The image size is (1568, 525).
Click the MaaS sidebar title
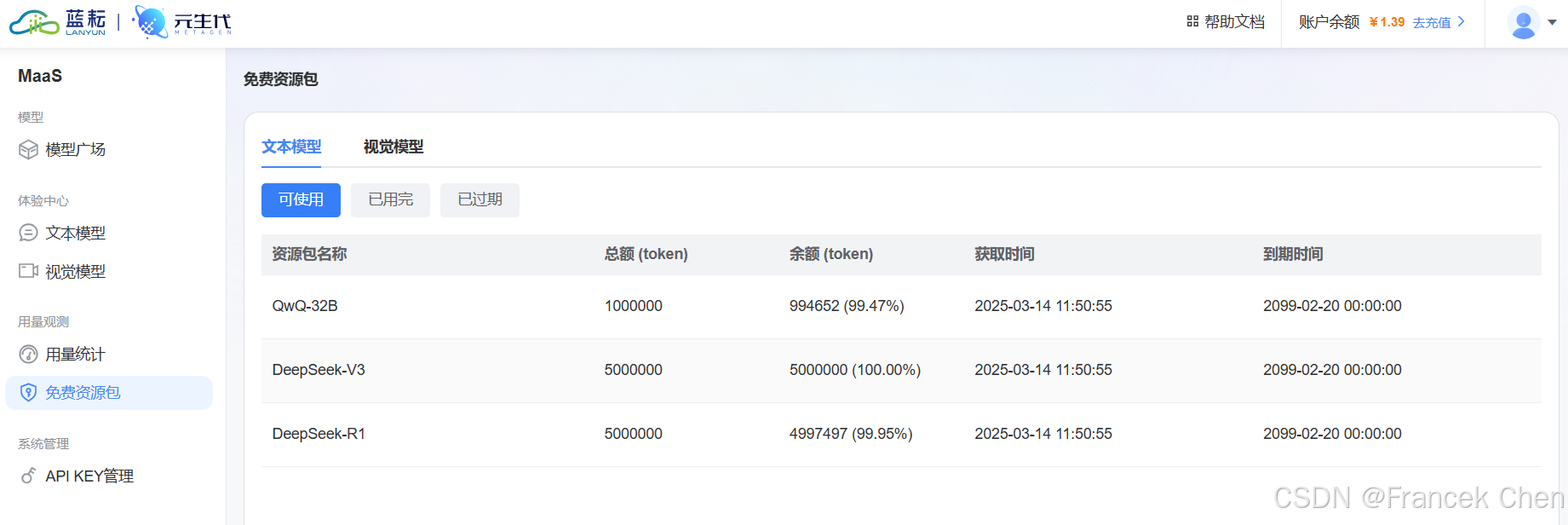tap(40, 76)
